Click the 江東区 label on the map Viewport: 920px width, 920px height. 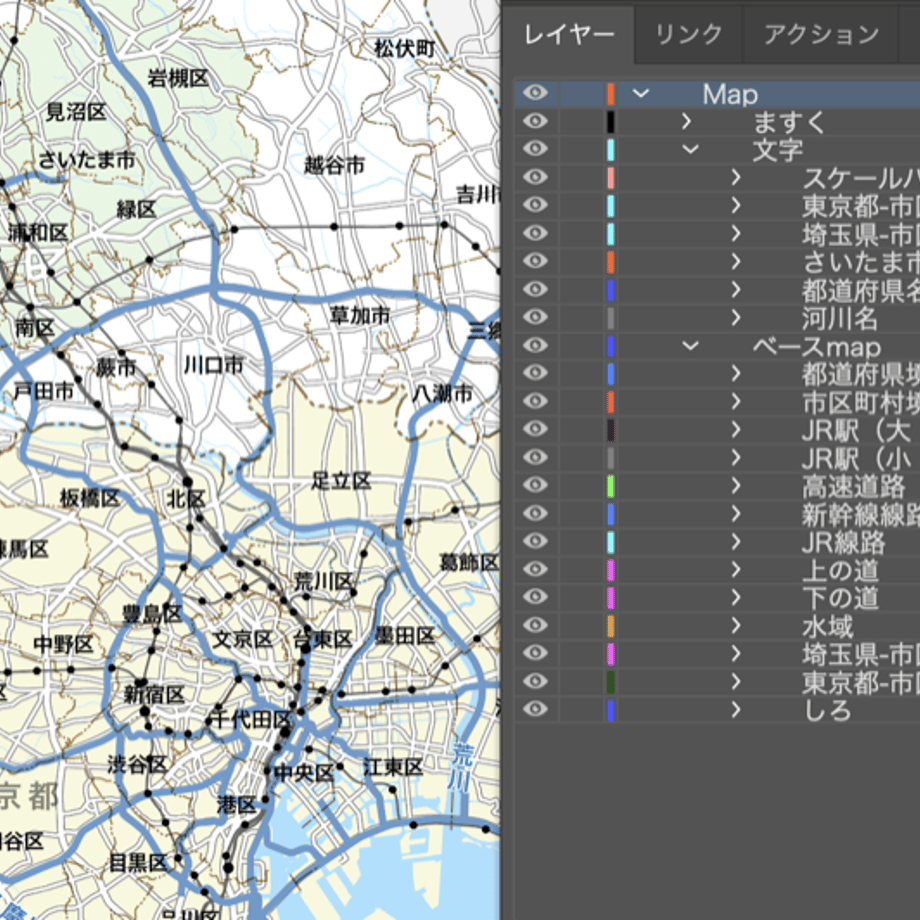pyautogui.click(x=393, y=766)
